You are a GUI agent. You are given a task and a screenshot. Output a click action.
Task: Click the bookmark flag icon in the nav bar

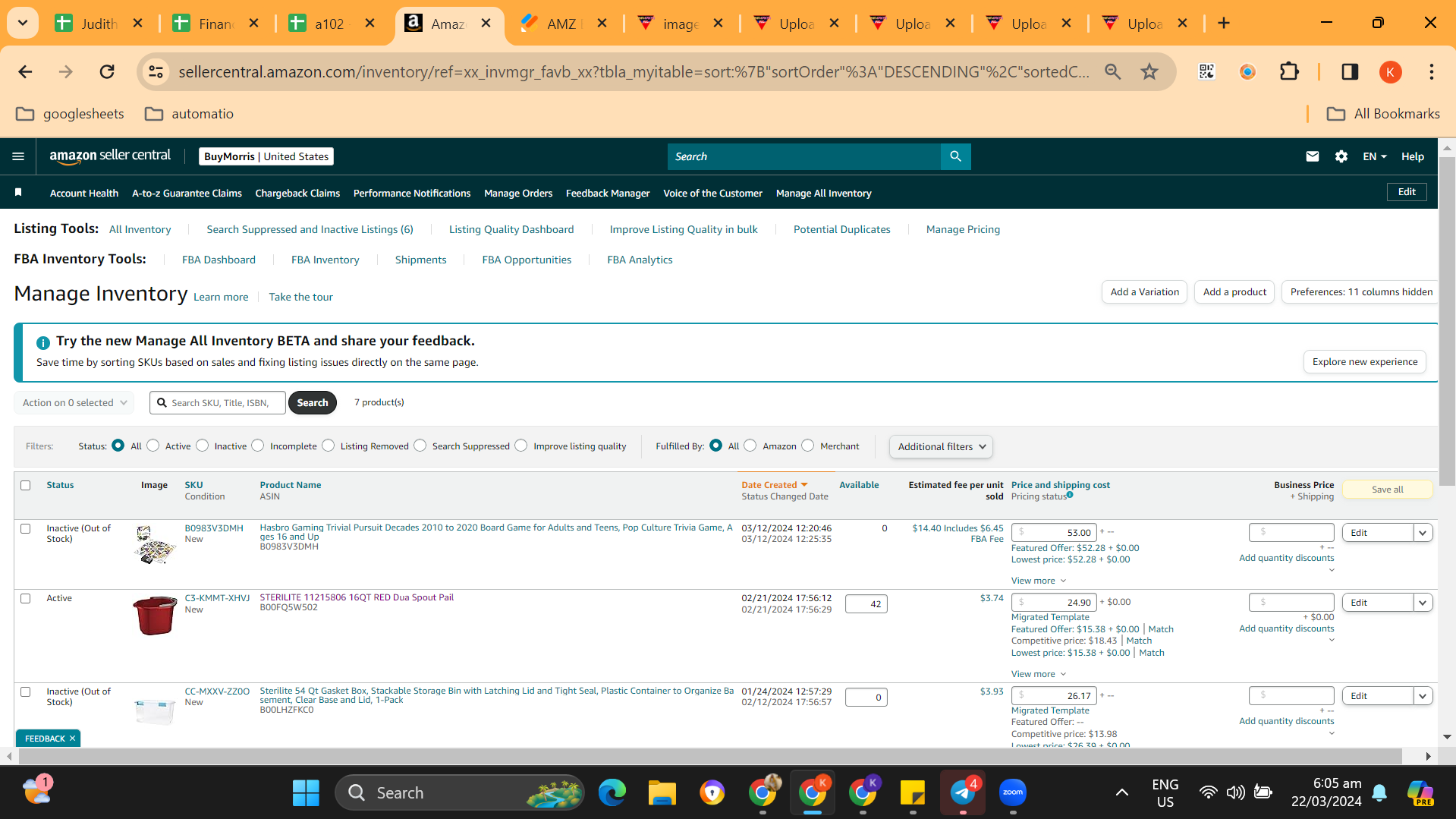tap(18, 193)
